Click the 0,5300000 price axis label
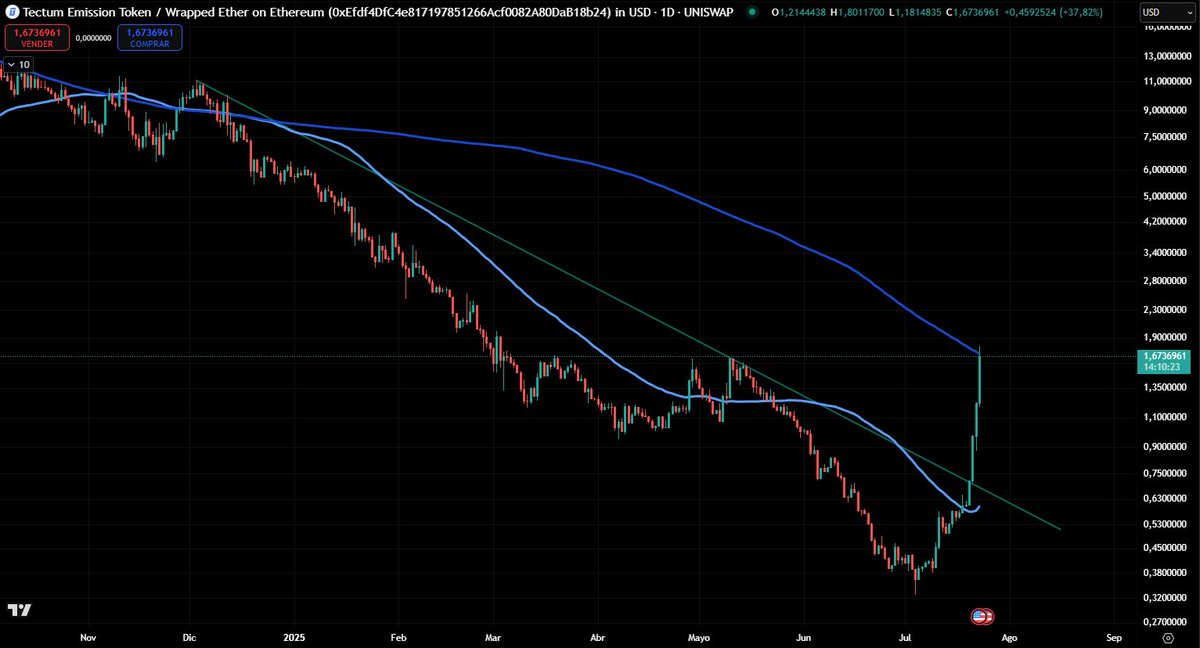Screen dimensions: 1200x648 1163,523
